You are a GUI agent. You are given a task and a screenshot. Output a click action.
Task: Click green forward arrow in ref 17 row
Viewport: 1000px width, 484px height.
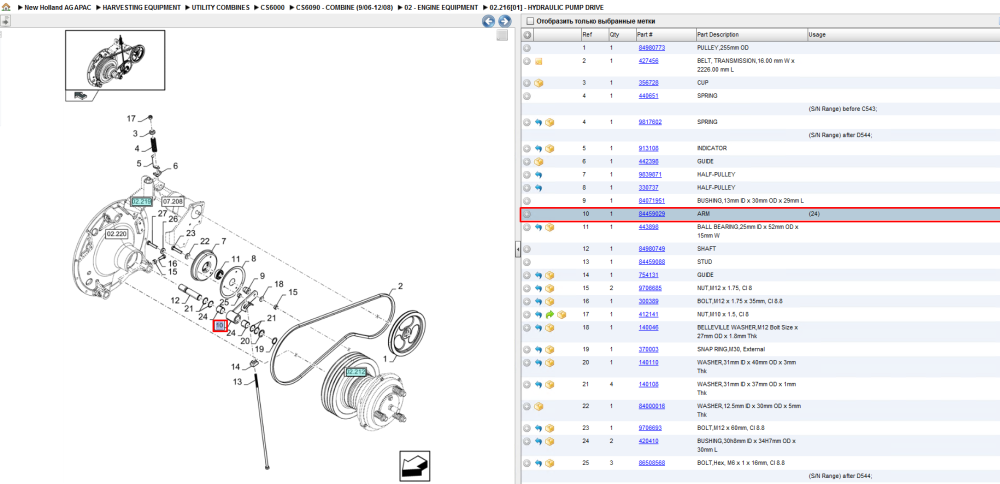[549, 314]
